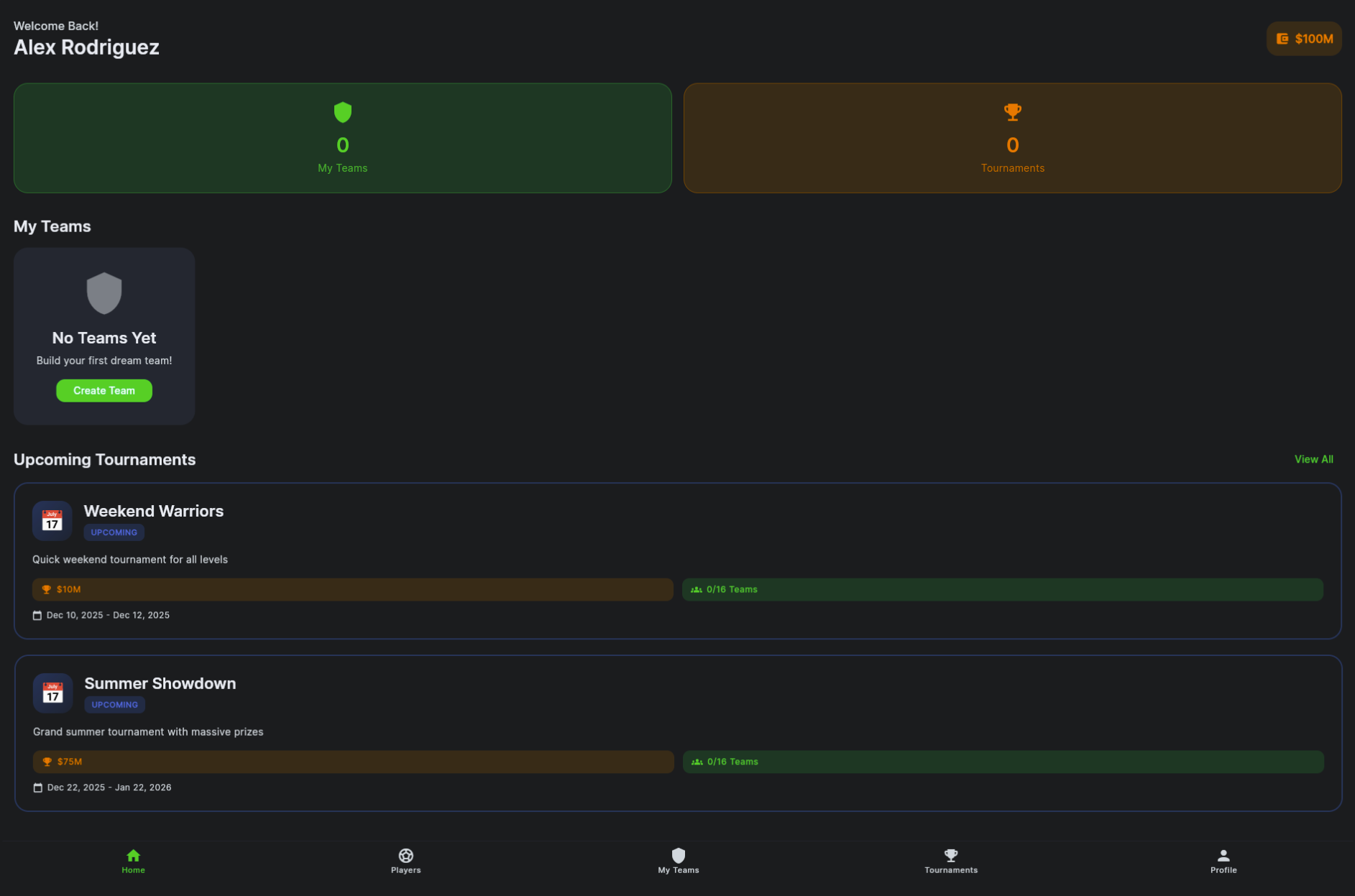Open Profile via person icon
Screen dimensions: 1355x896
tap(1223, 855)
